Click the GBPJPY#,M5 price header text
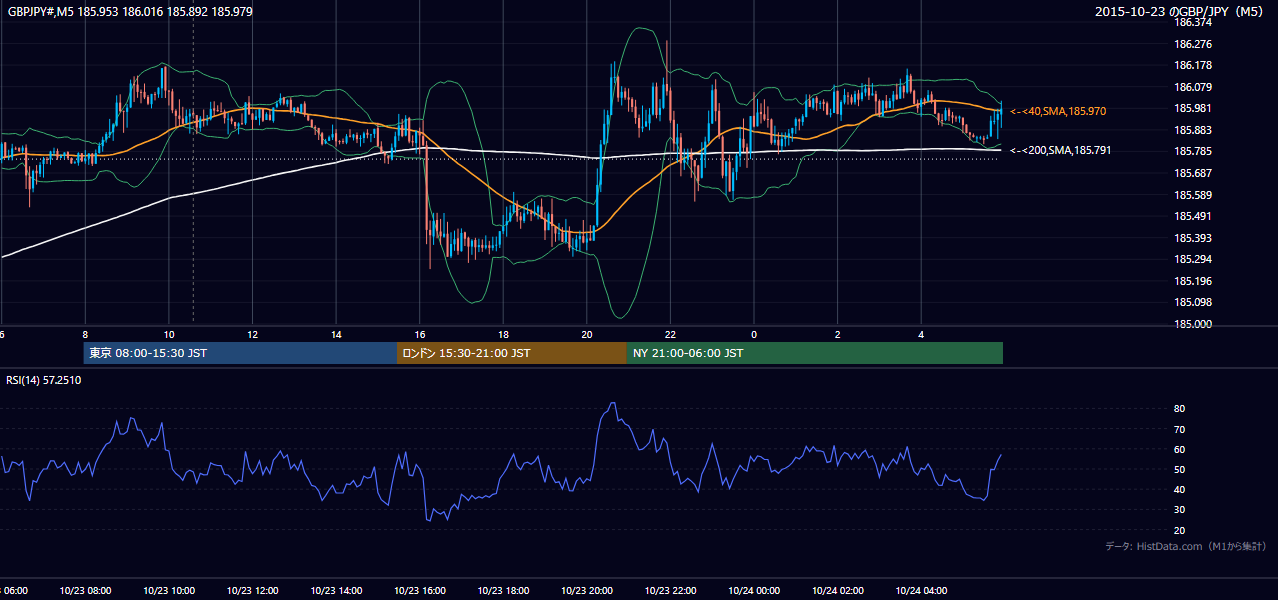The image size is (1278, 600). pyautogui.click(x=130, y=11)
